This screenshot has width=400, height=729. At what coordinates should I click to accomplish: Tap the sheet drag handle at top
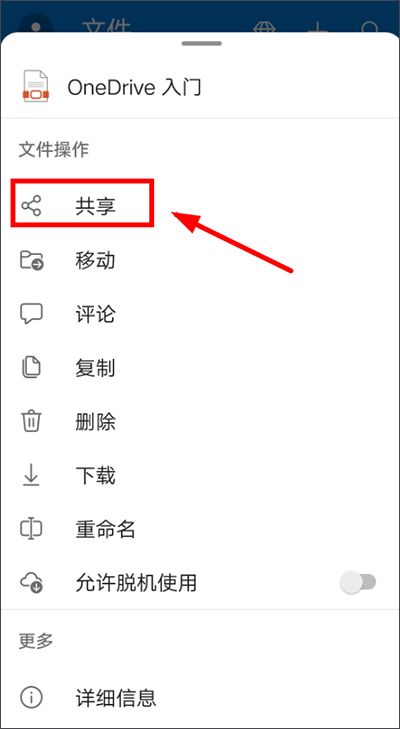click(x=202, y=44)
